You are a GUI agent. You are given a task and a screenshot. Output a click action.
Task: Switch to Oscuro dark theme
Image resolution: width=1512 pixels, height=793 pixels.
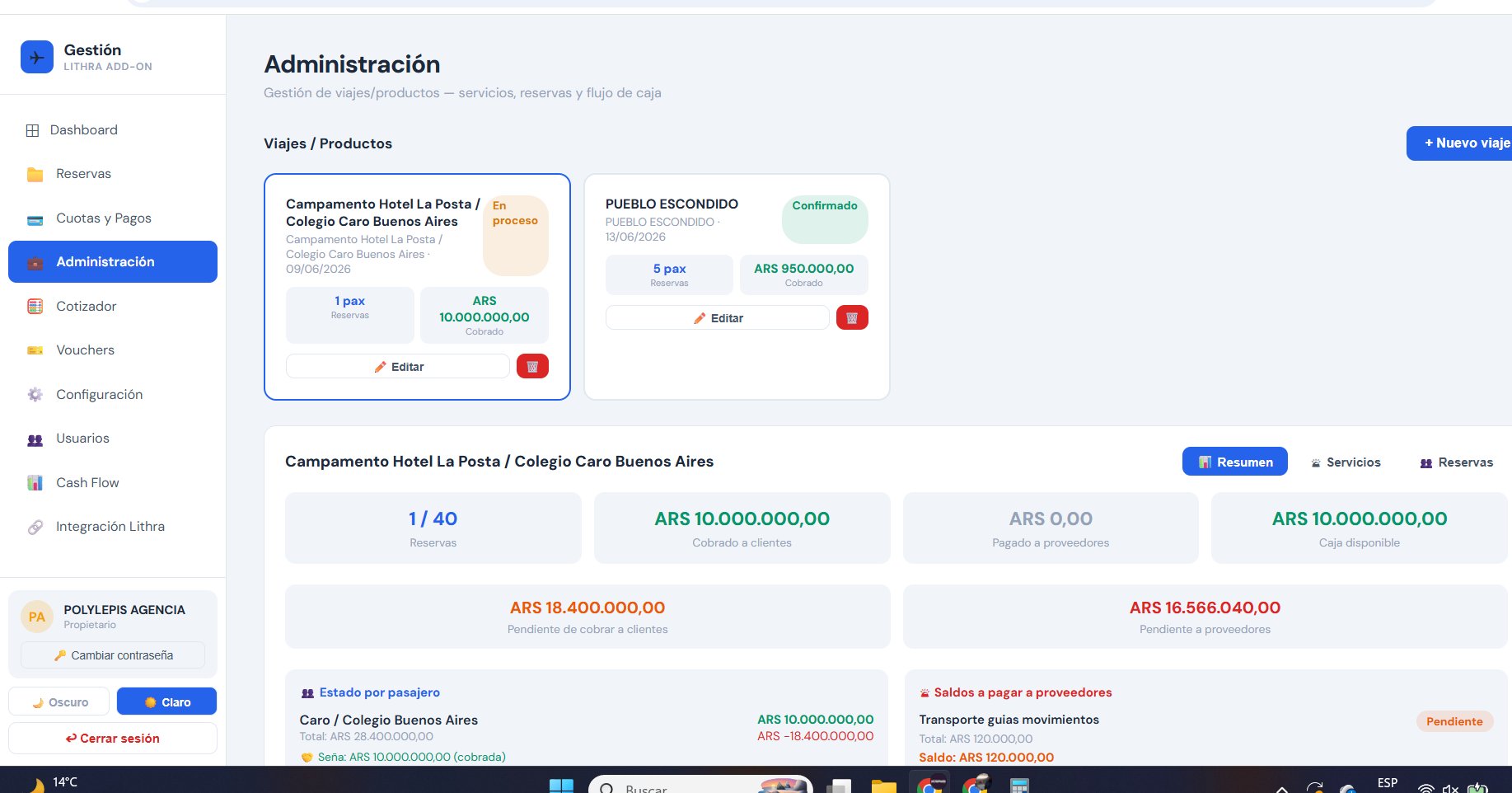(x=59, y=701)
